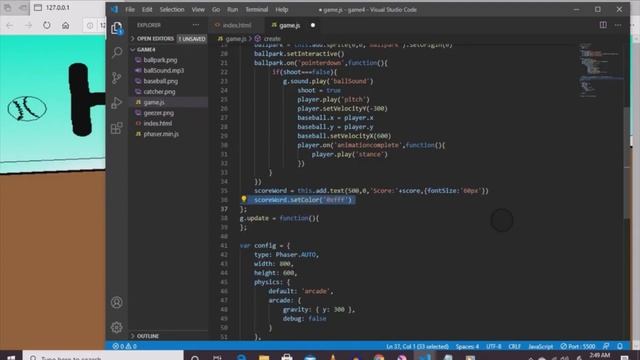The width and height of the screenshot is (640, 360).
Task: Click CRLF line ending status
Action: point(514,347)
